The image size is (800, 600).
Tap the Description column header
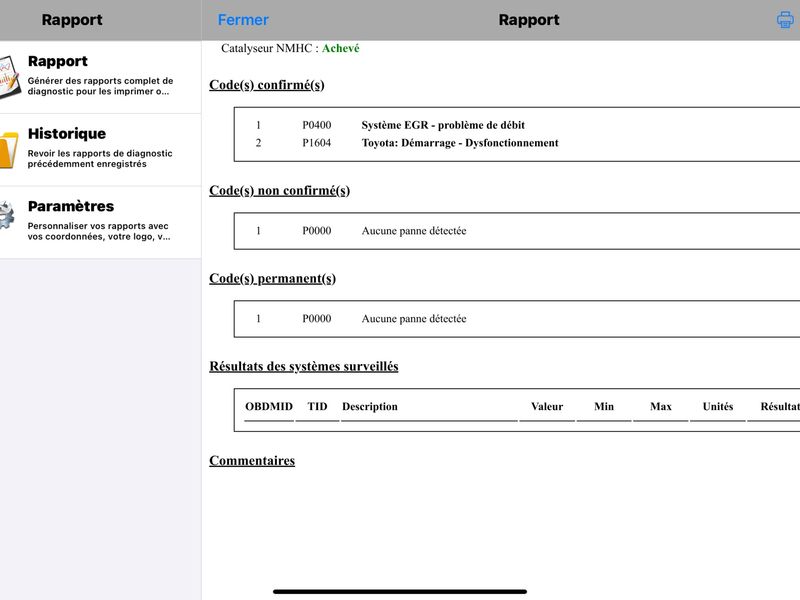pyautogui.click(x=370, y=407)
